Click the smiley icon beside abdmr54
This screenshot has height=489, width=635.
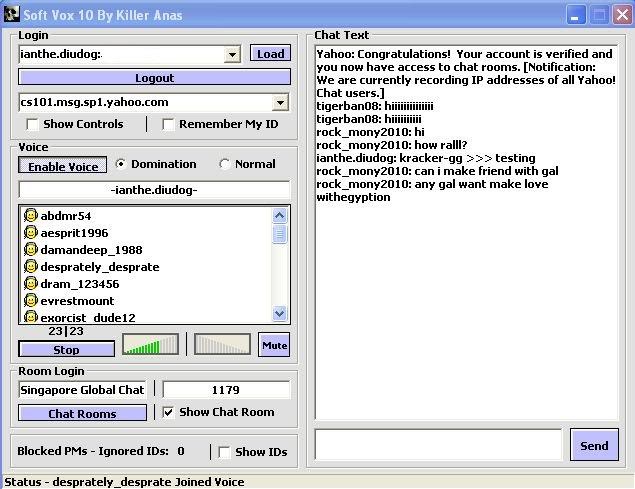click(31, 215)
